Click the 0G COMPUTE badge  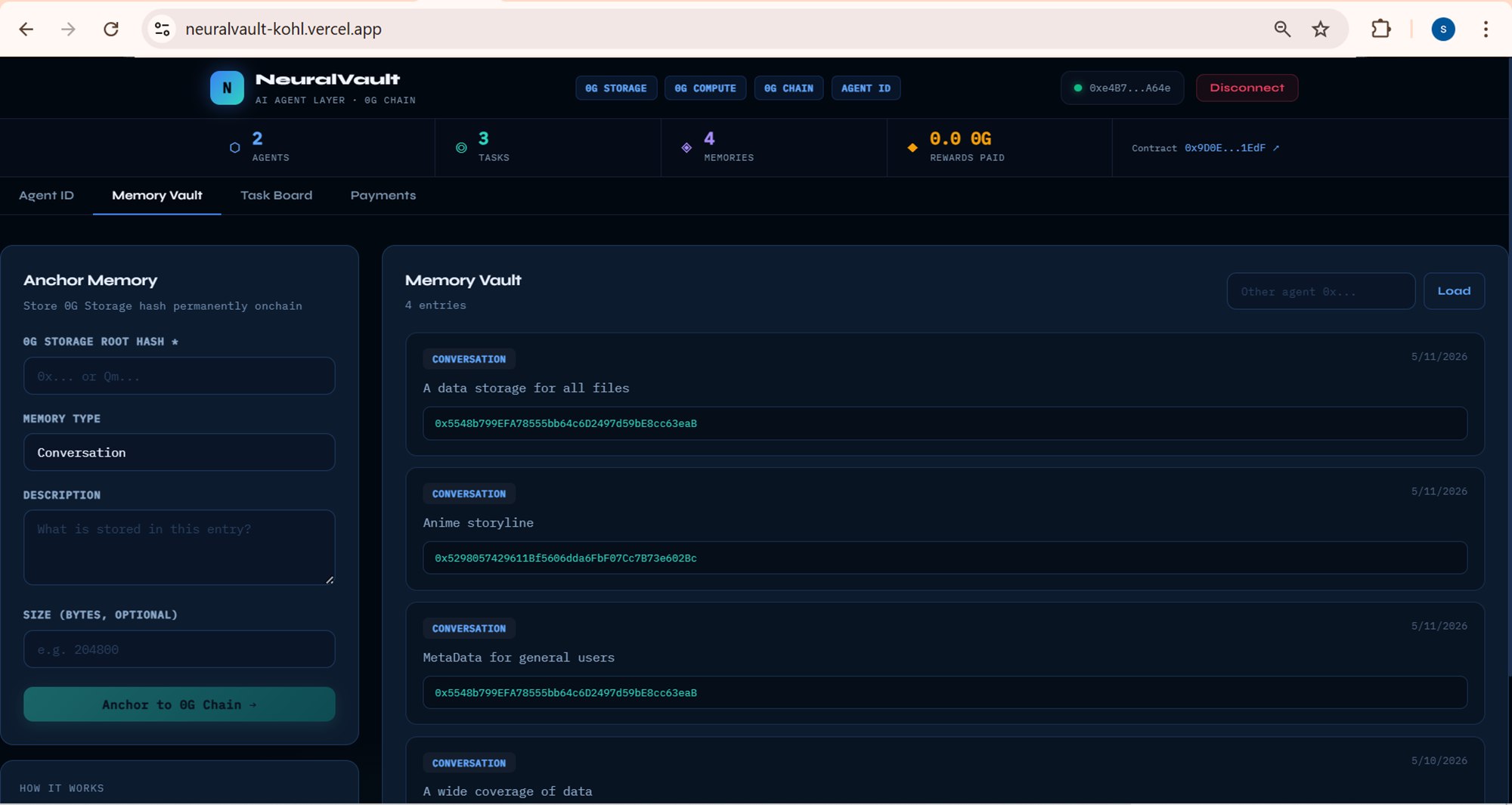tap(705, 88)
